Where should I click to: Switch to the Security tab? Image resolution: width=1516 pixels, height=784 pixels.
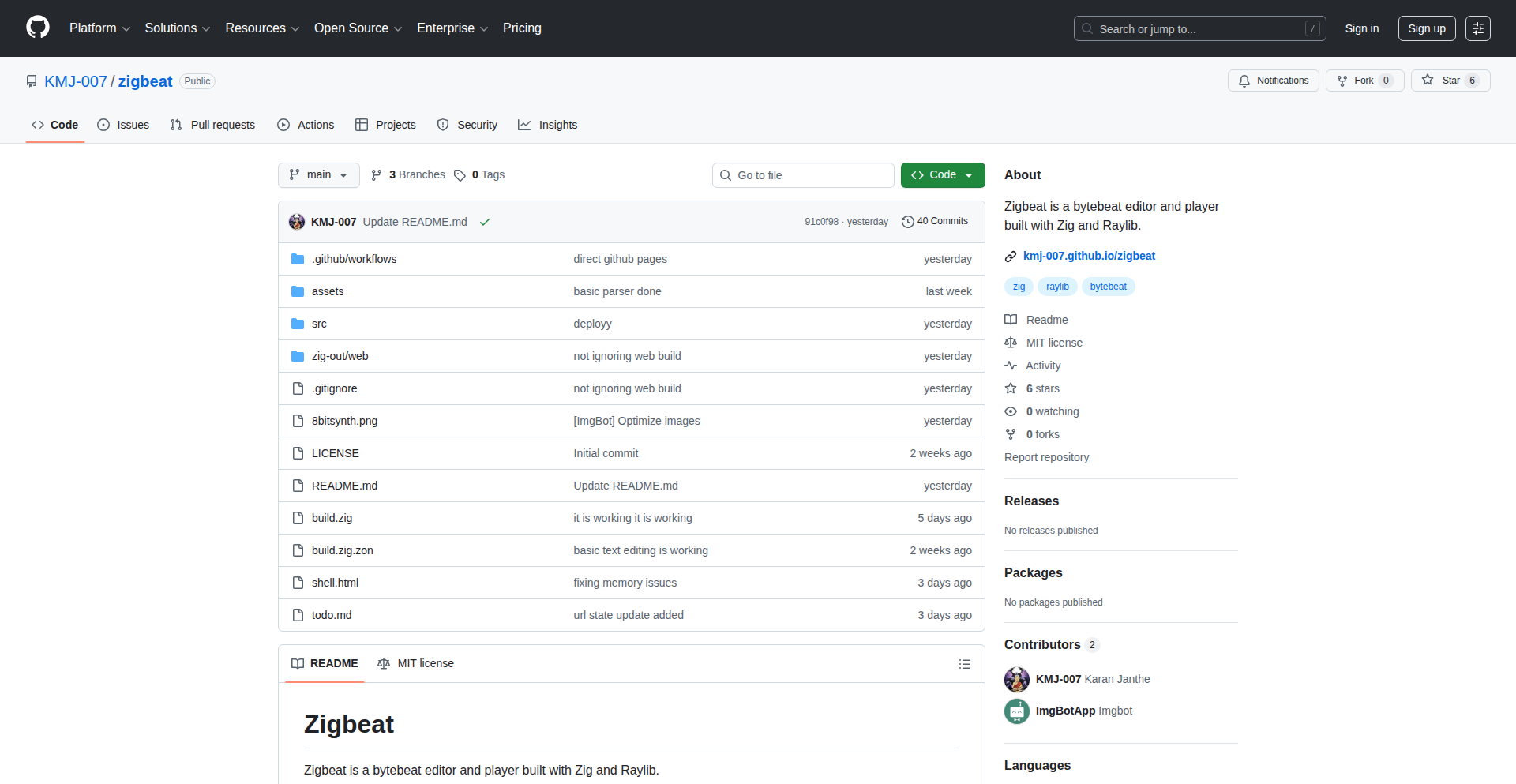coord(467,125)
